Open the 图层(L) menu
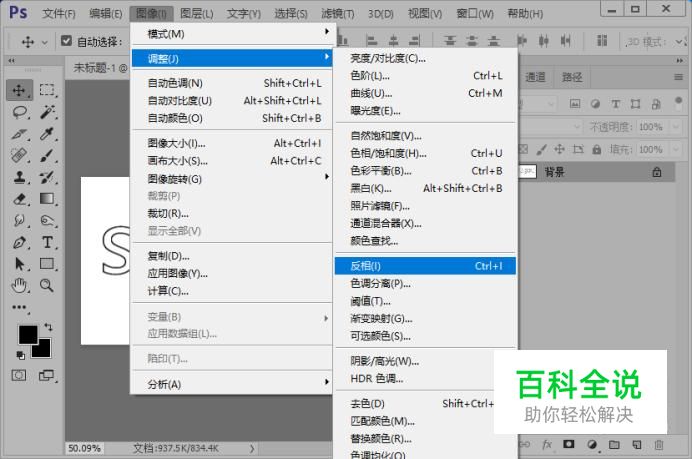The width and height of the screenshot is (692, 459). 197,14
